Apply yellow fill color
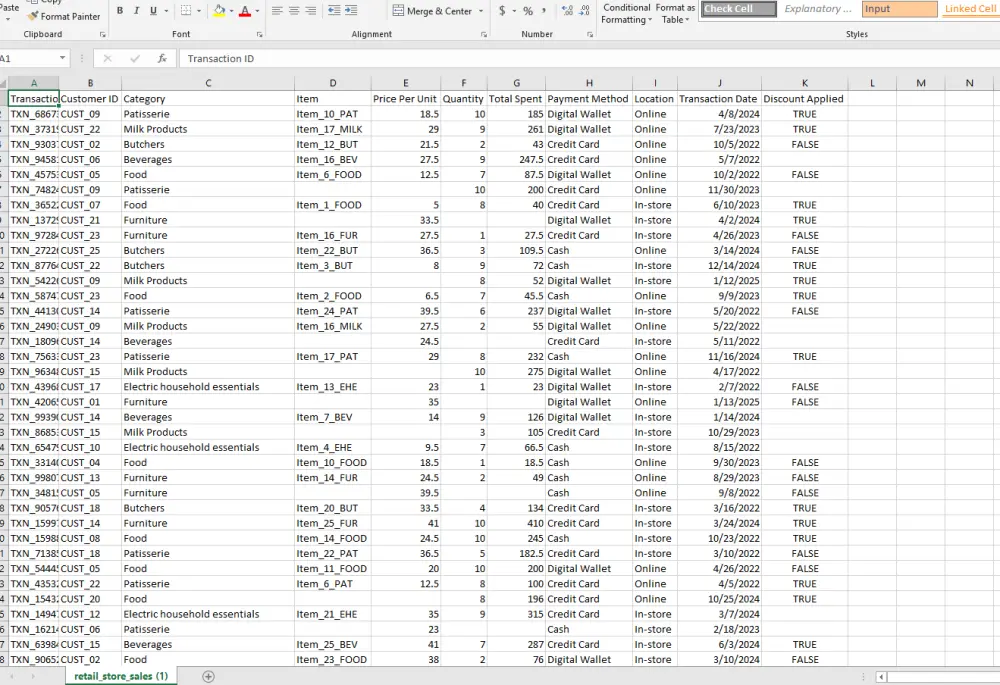The height and width of the screenshot is (685, 1000). [219, 11]
